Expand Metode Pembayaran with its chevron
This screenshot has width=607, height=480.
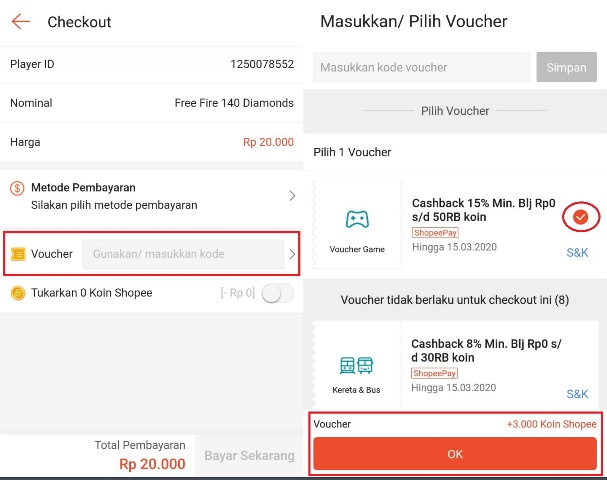tap(292, 196)
